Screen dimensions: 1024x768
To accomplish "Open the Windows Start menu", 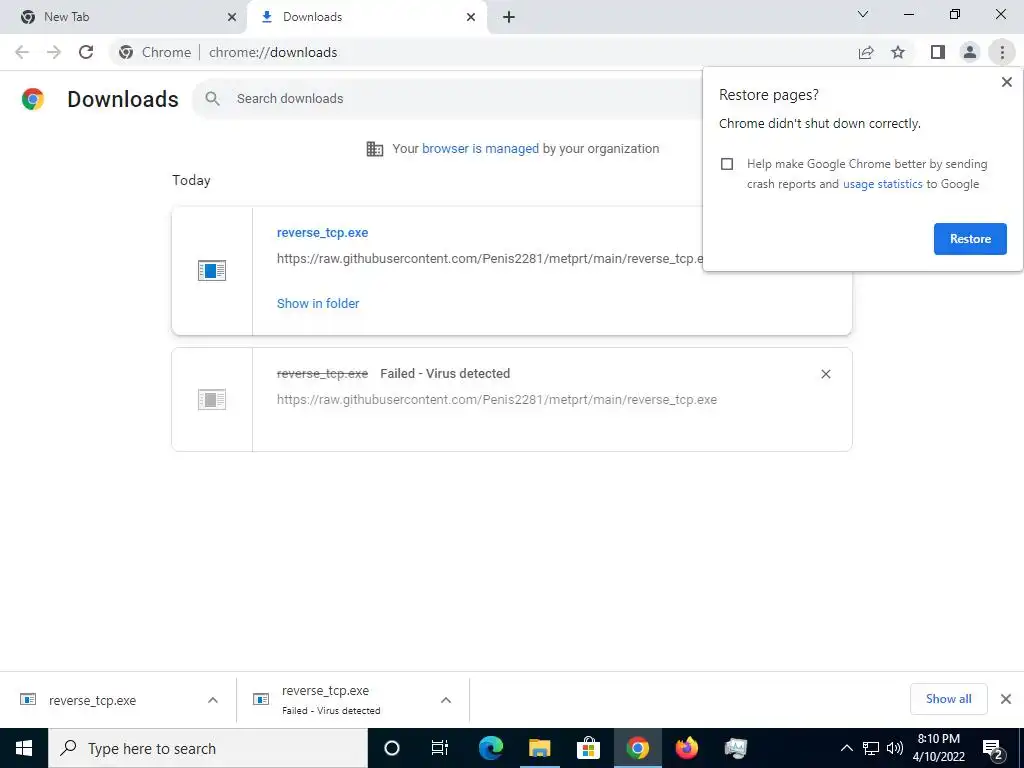I will tap(24, 748).
